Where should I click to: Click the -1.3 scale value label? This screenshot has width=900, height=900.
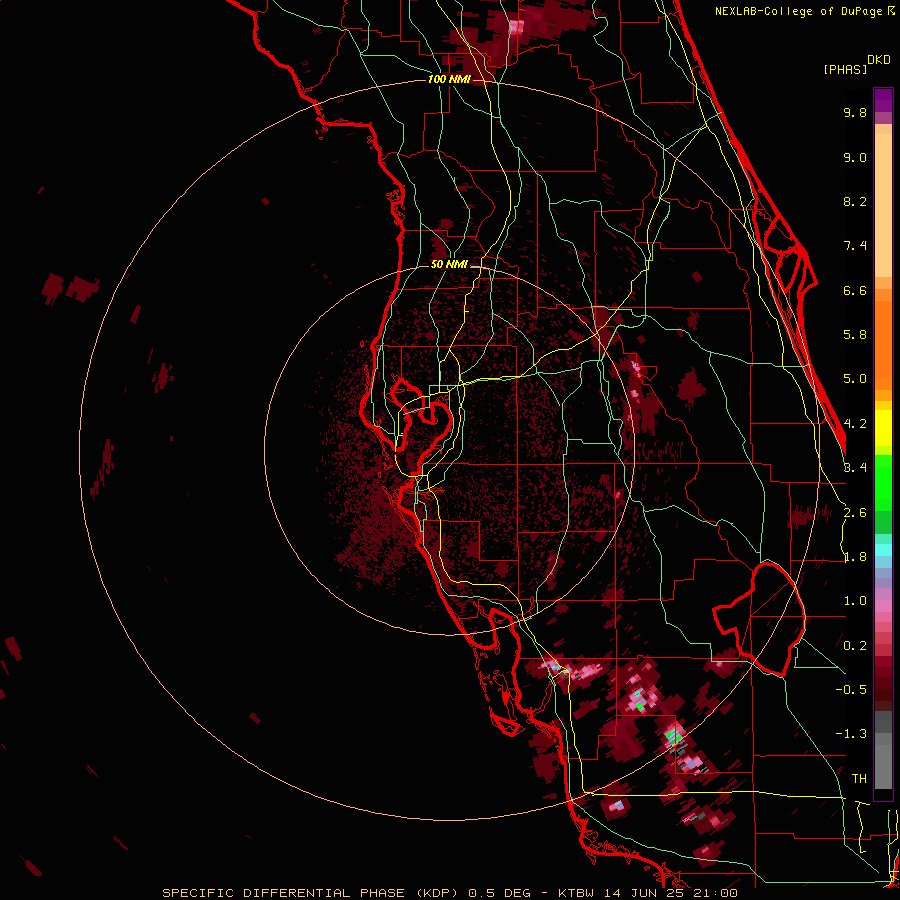851,734
